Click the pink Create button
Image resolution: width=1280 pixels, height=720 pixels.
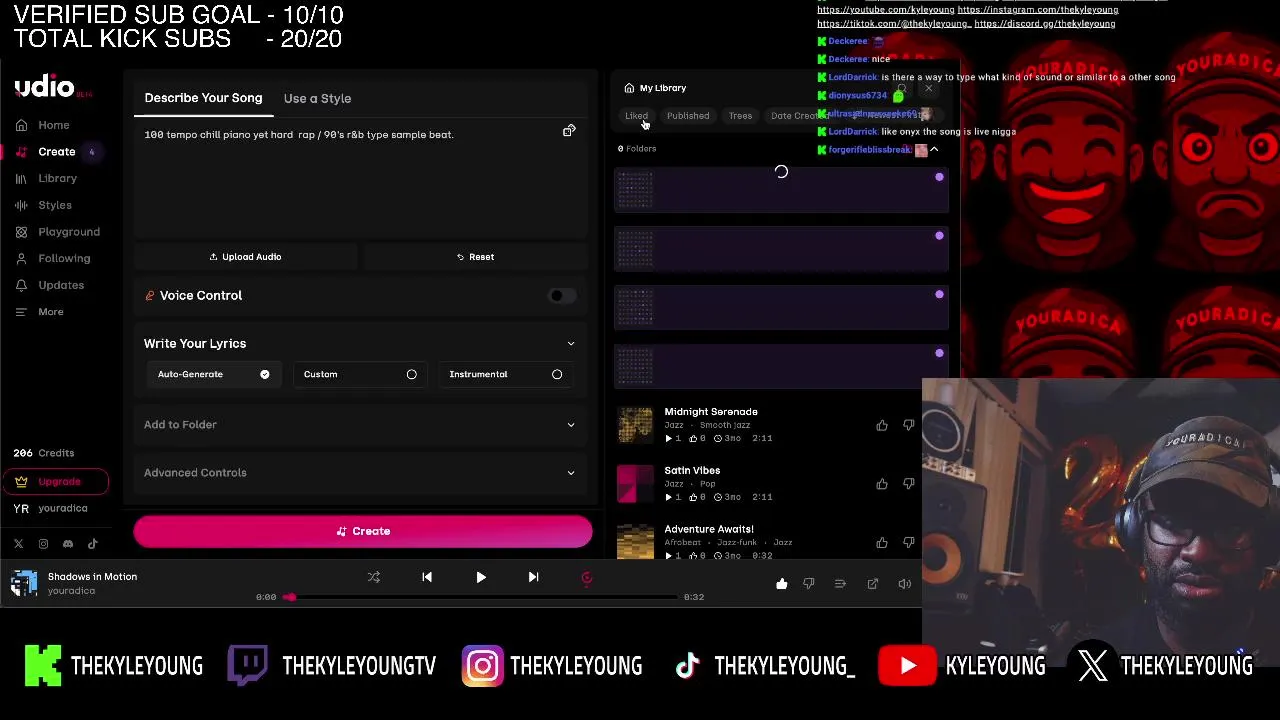point(363,531)
